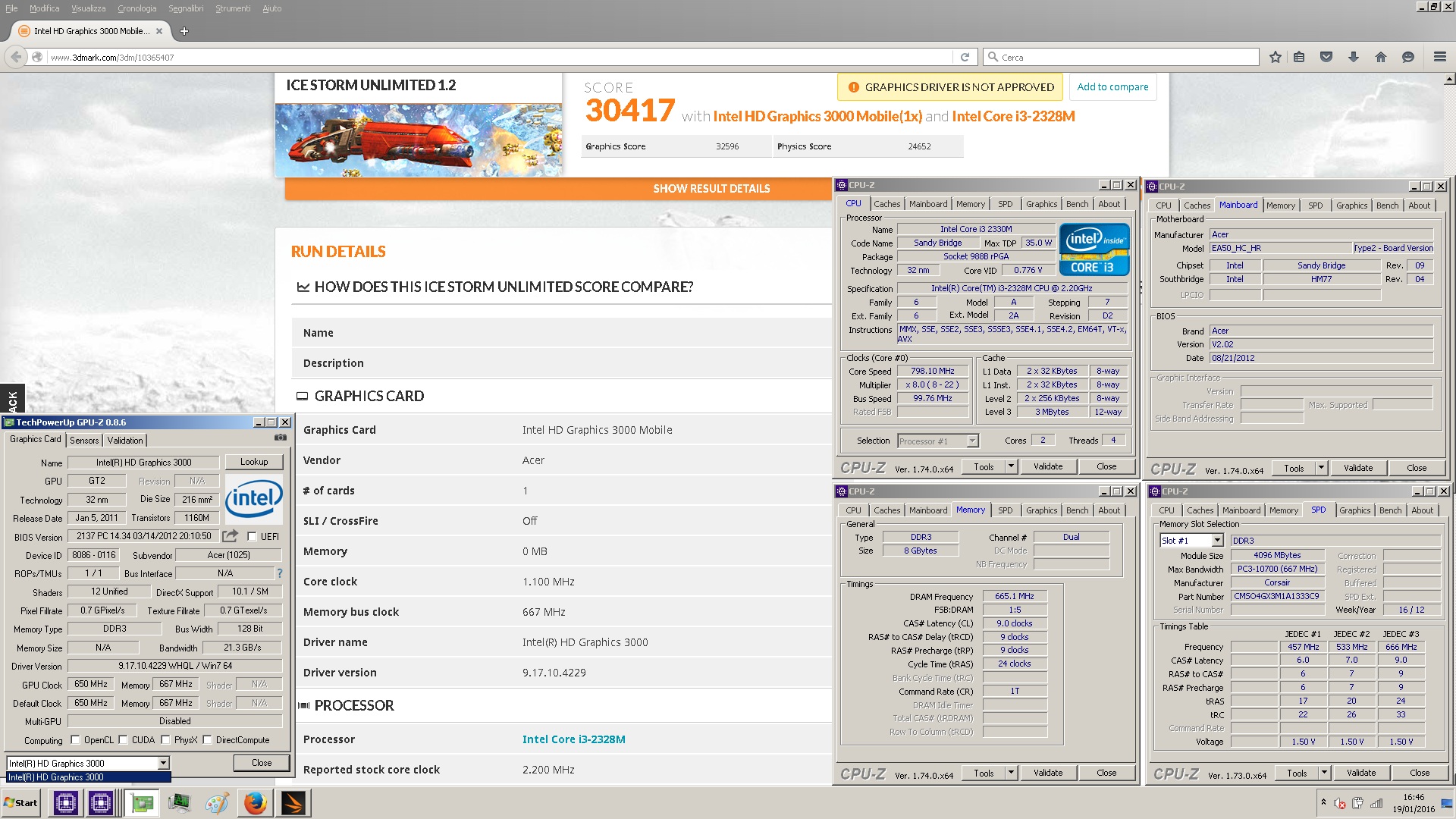1456x819 pixels.
Task: Close the Intel HD Graphics 3000 tab
Action: [159, 31]
